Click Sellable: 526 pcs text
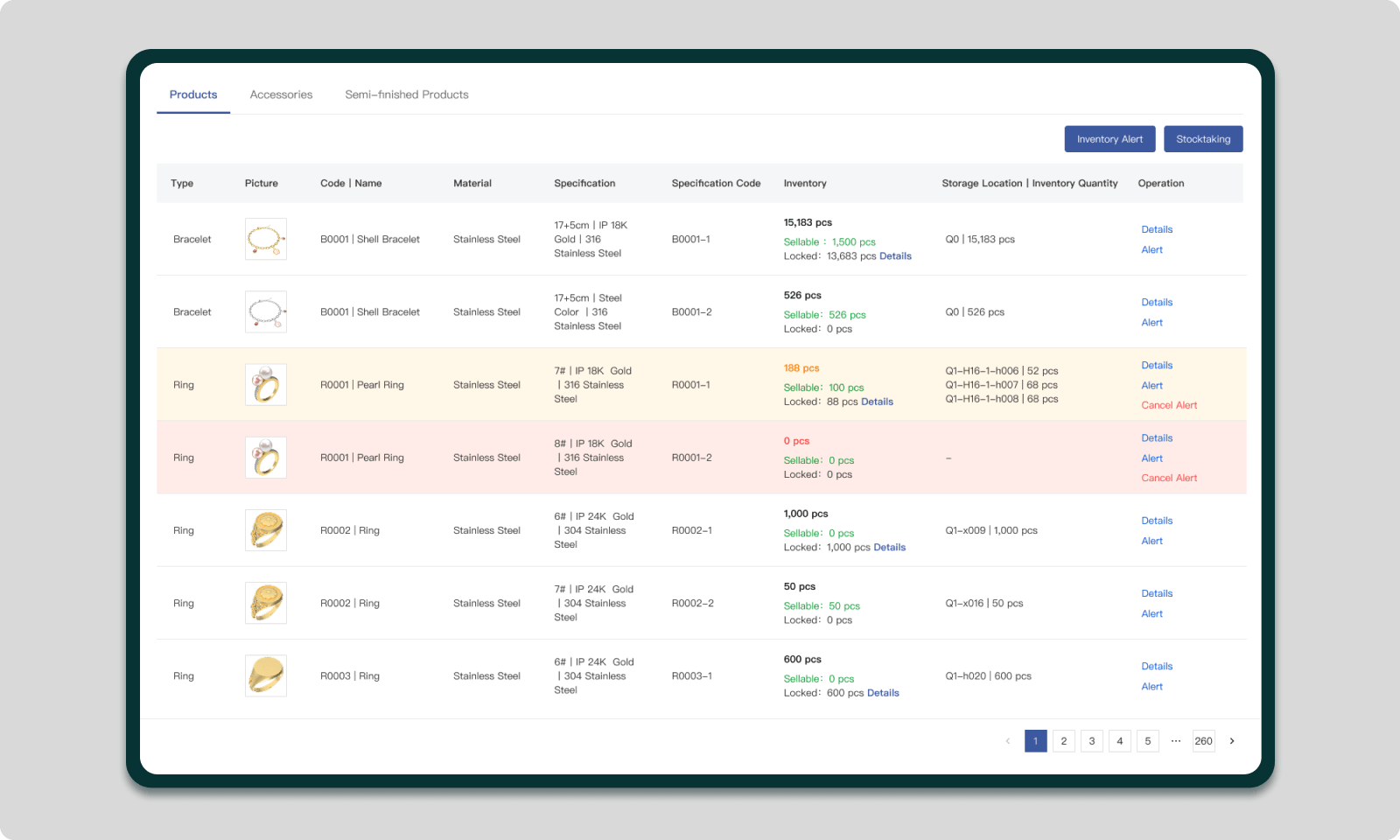This screenshot has height=840, width=1400. pyautogui.click(x=824, y=315)
